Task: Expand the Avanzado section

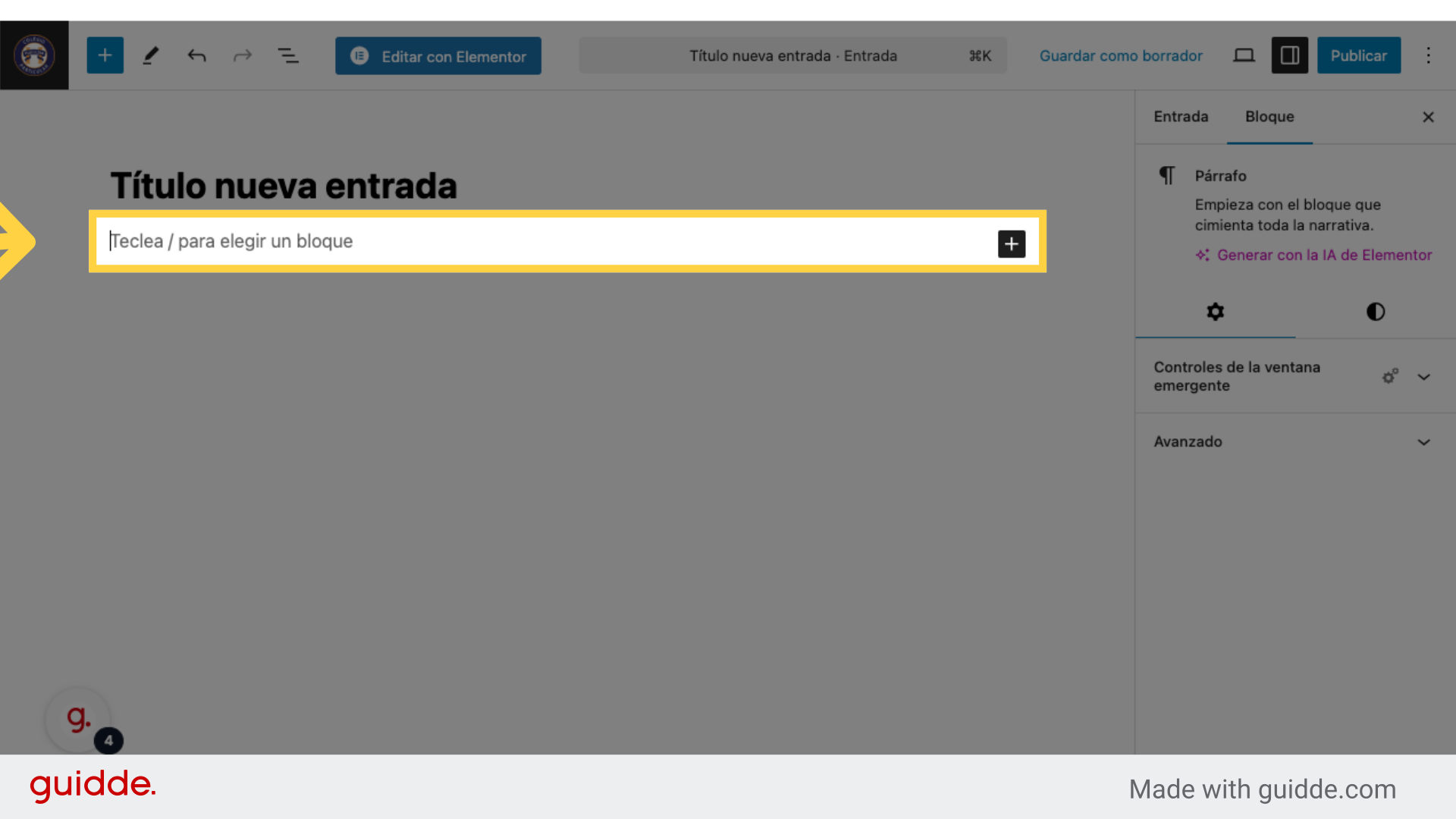Action: tap(1423, 441)
